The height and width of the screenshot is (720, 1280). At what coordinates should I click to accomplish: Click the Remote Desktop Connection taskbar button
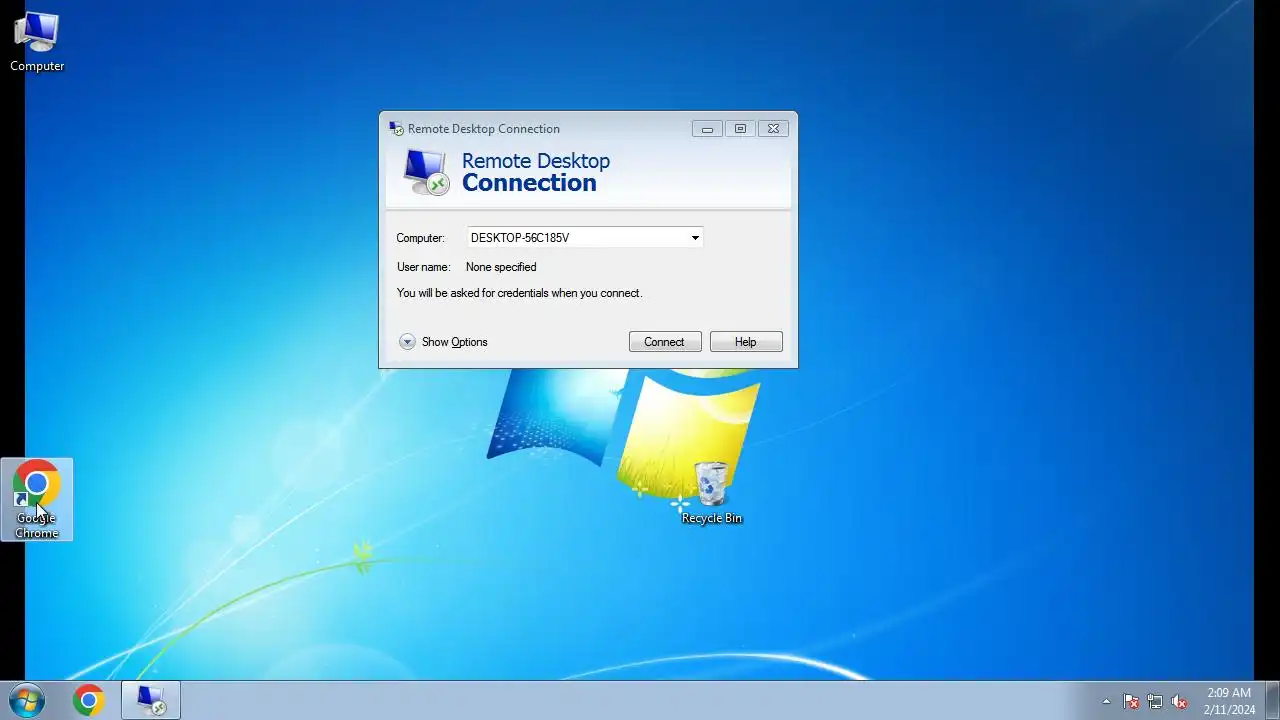pyautogui.click(x=151, y=701)
